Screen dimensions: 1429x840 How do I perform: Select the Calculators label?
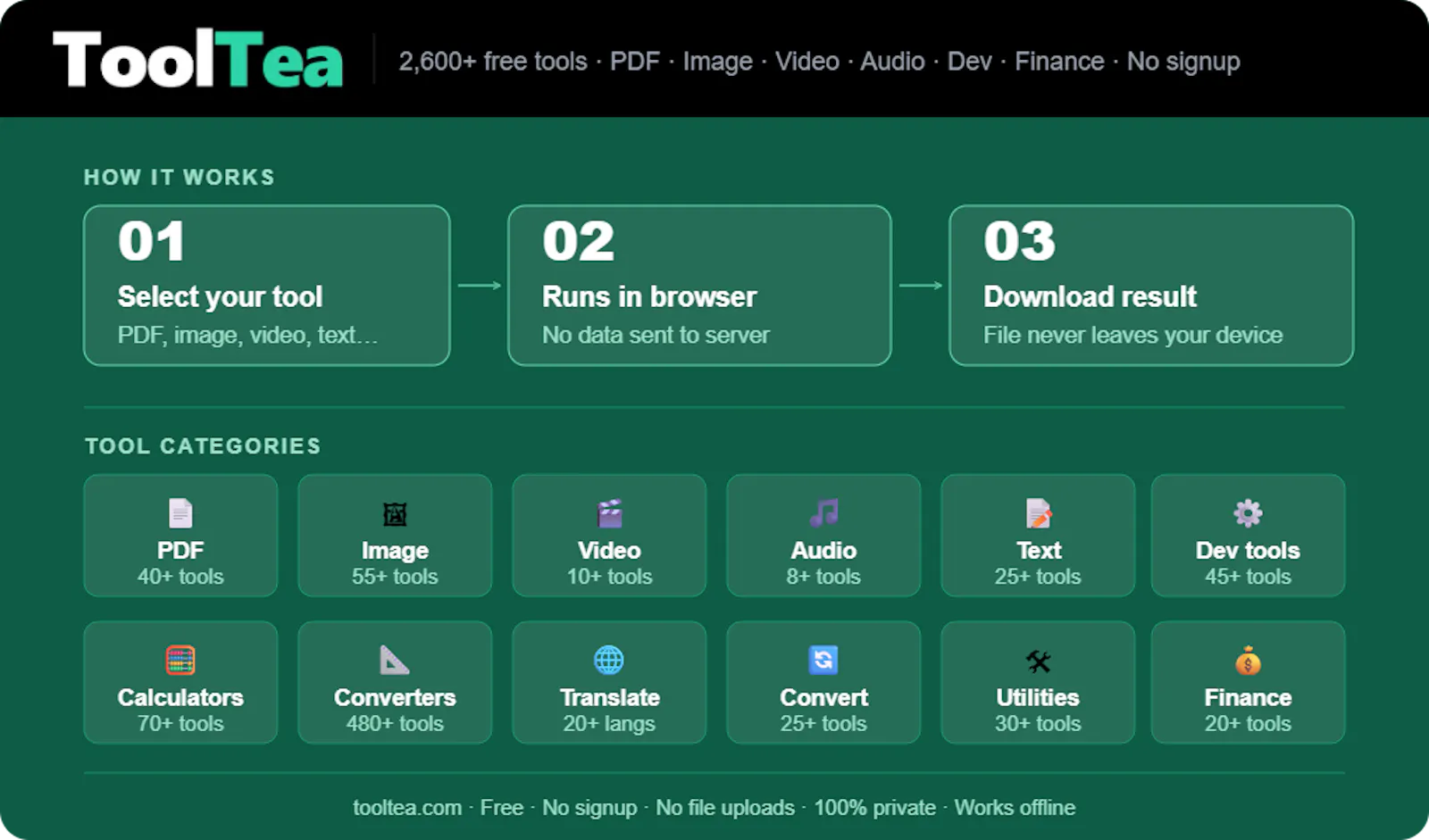point(180,697)
